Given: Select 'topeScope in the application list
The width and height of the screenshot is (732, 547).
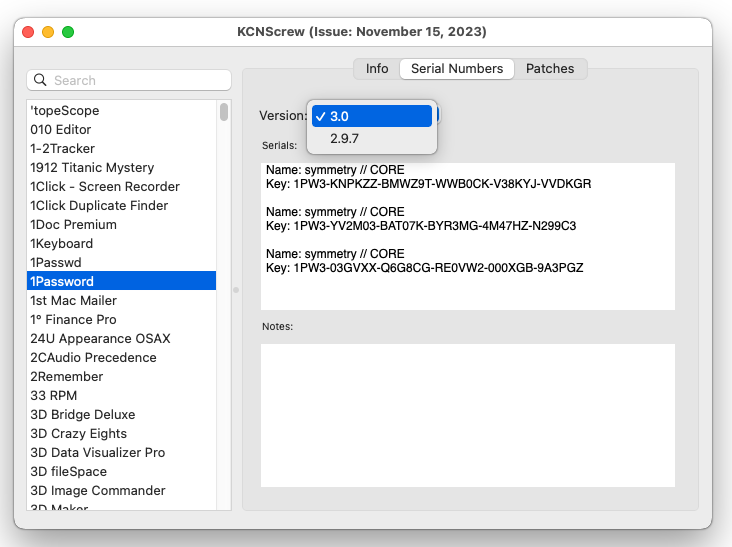Looking at the screenshot, I should tap(65, 111).
